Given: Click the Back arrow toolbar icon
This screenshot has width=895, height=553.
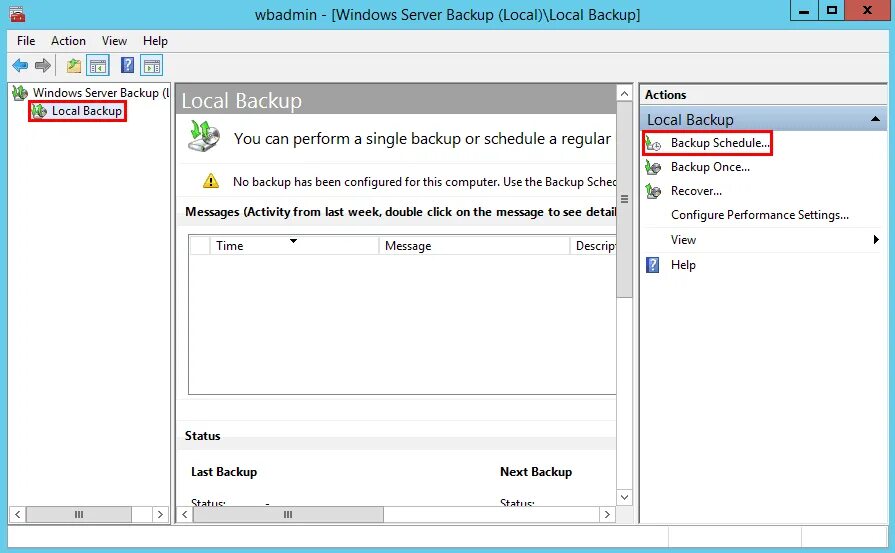Looking at the screenshot, I should (20, 66).
